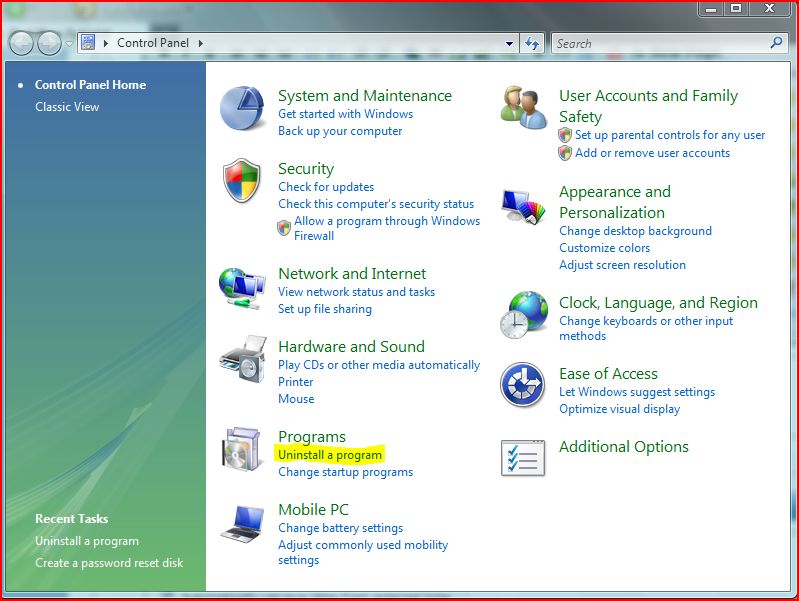Click highlighted Uninstall a program under Programs

coord(330,455)
